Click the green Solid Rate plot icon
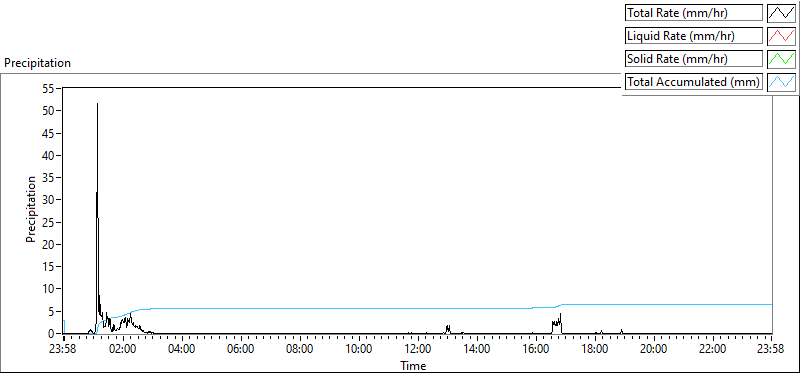This screenshot has height=373, width=800. pyautogui.click(x=782, y=58)
